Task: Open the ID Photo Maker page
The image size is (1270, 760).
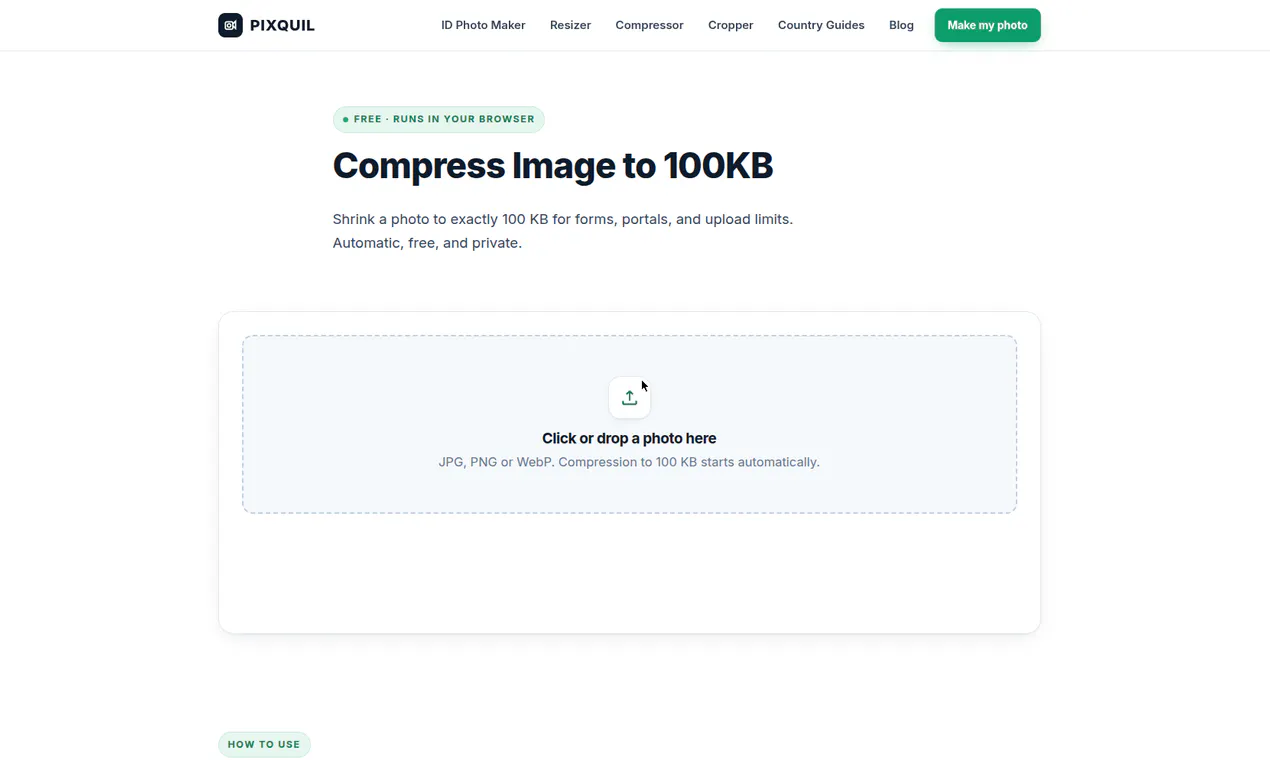Action: [x=483, y=25]
